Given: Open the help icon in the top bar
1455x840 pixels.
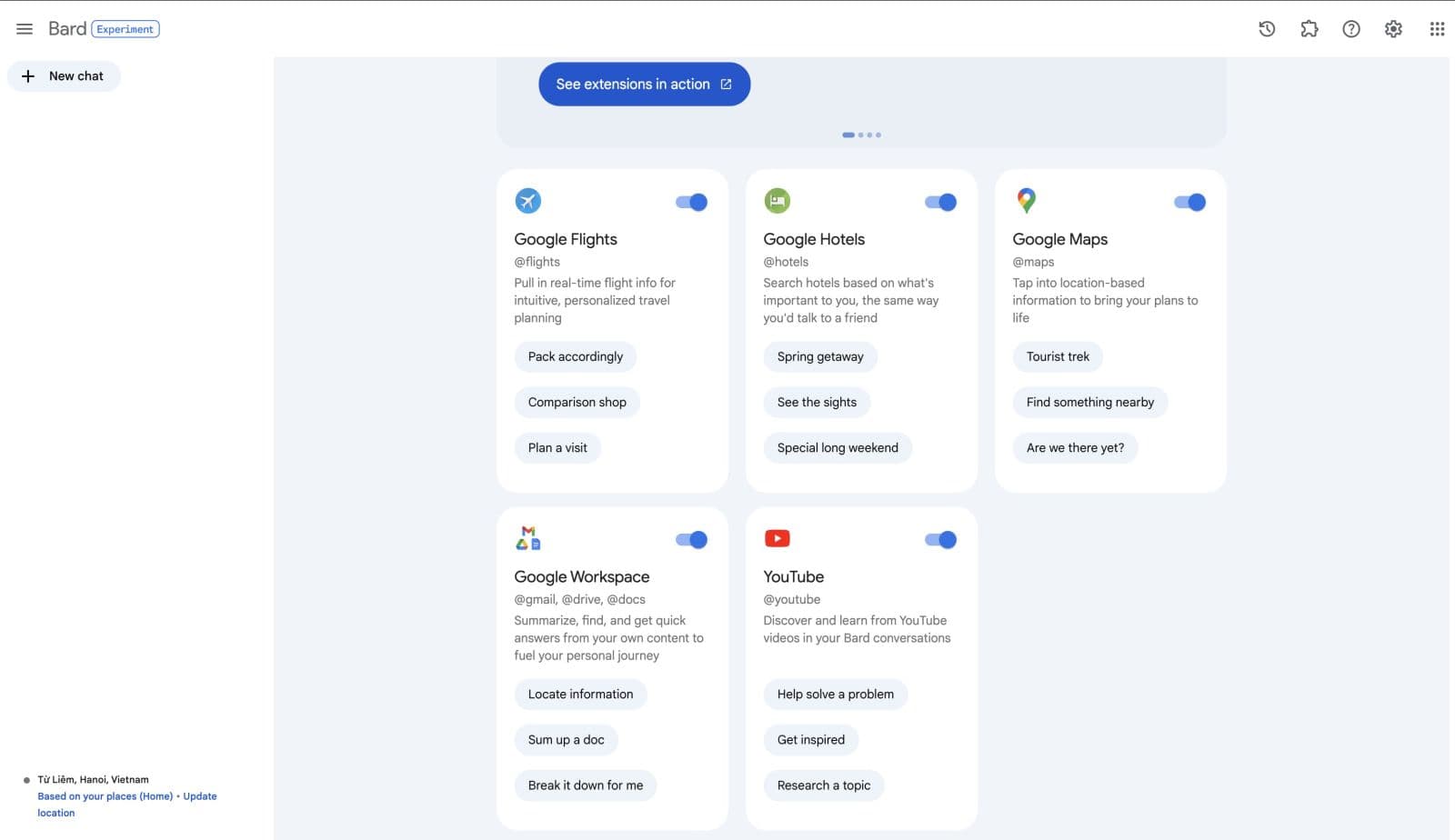Looking at the screenshot, I should [x=1351, y=28].
